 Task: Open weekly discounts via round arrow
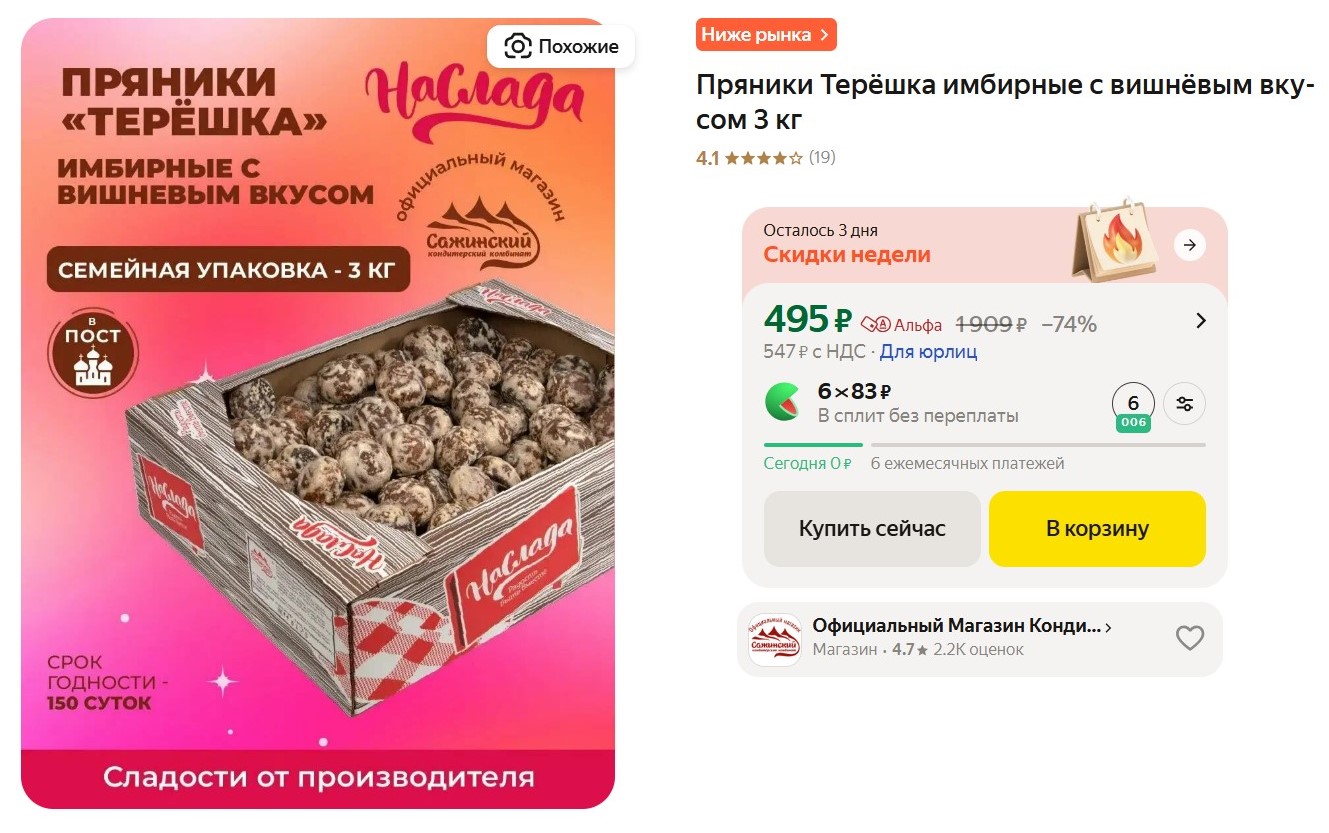1189,245
